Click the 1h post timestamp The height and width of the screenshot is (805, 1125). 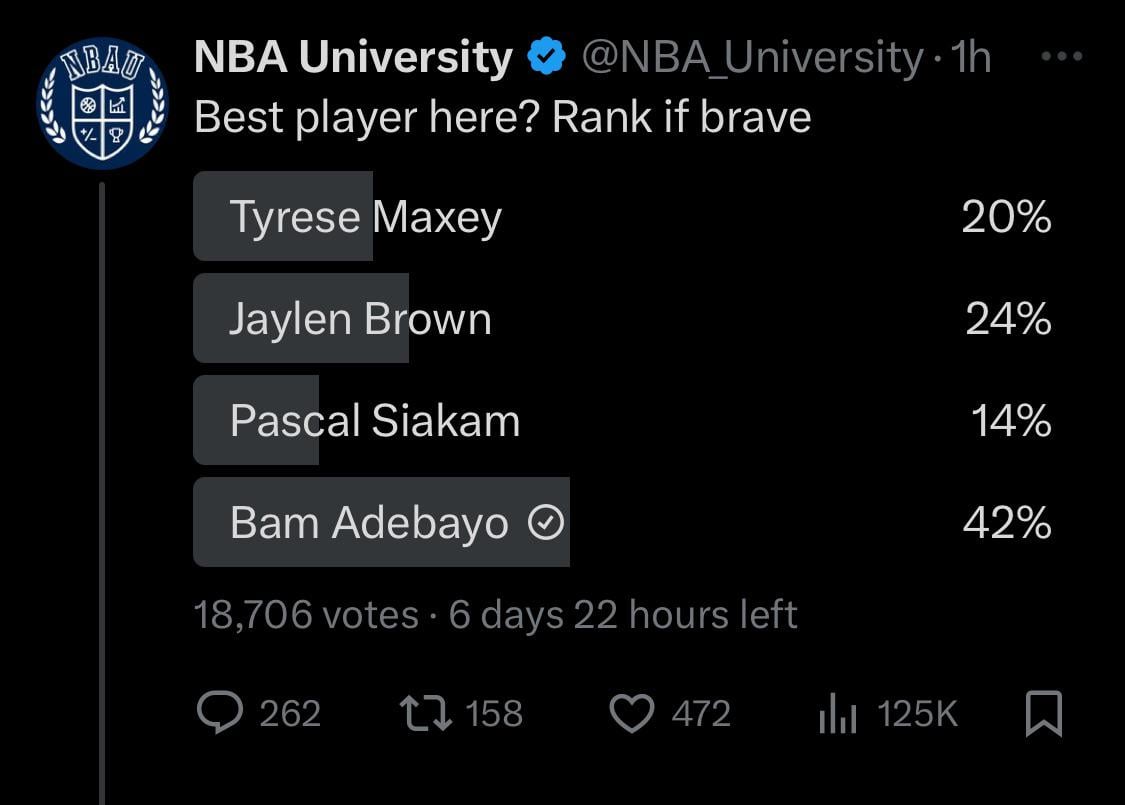click(971, 58)
